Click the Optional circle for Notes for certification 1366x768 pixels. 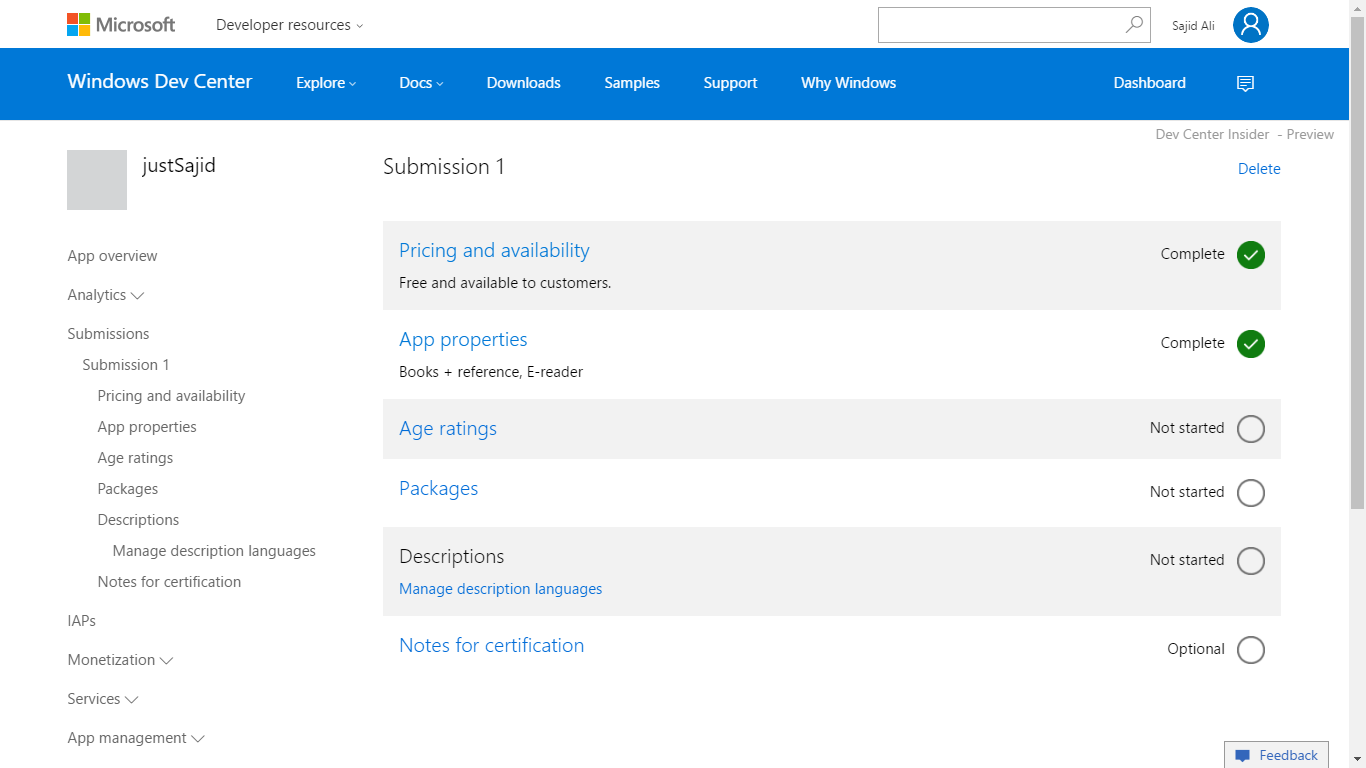click(x=1251, y=650)
